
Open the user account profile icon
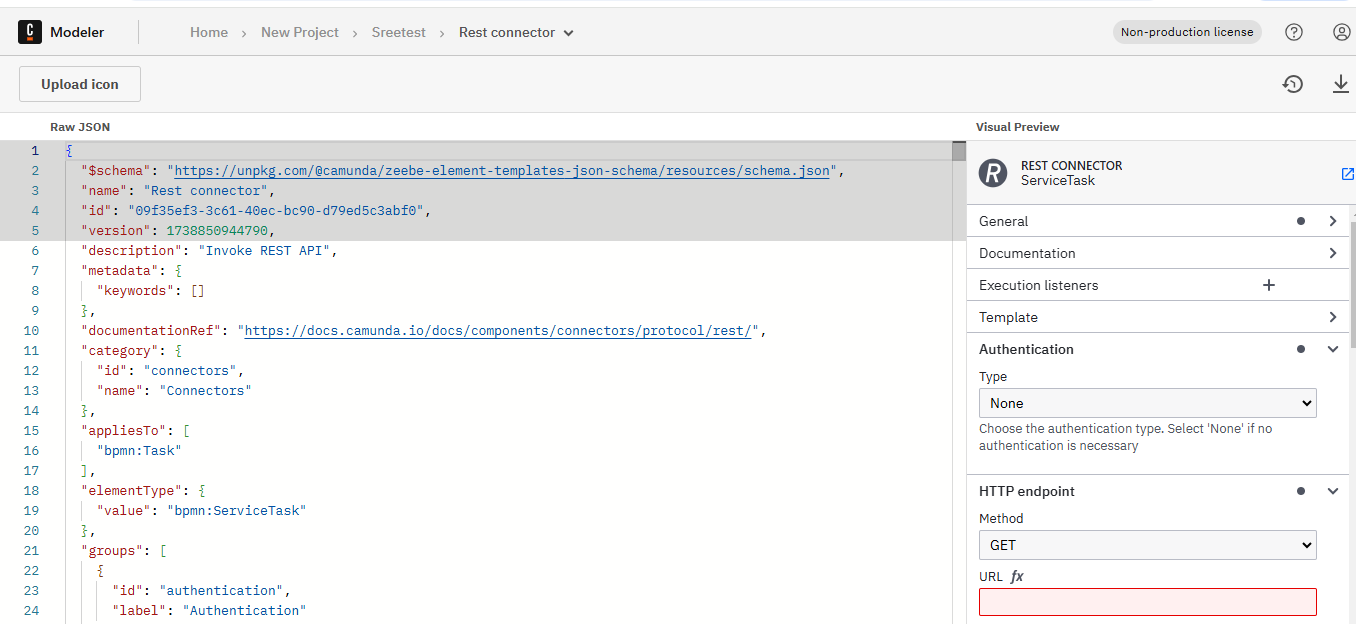(1342, 32)
